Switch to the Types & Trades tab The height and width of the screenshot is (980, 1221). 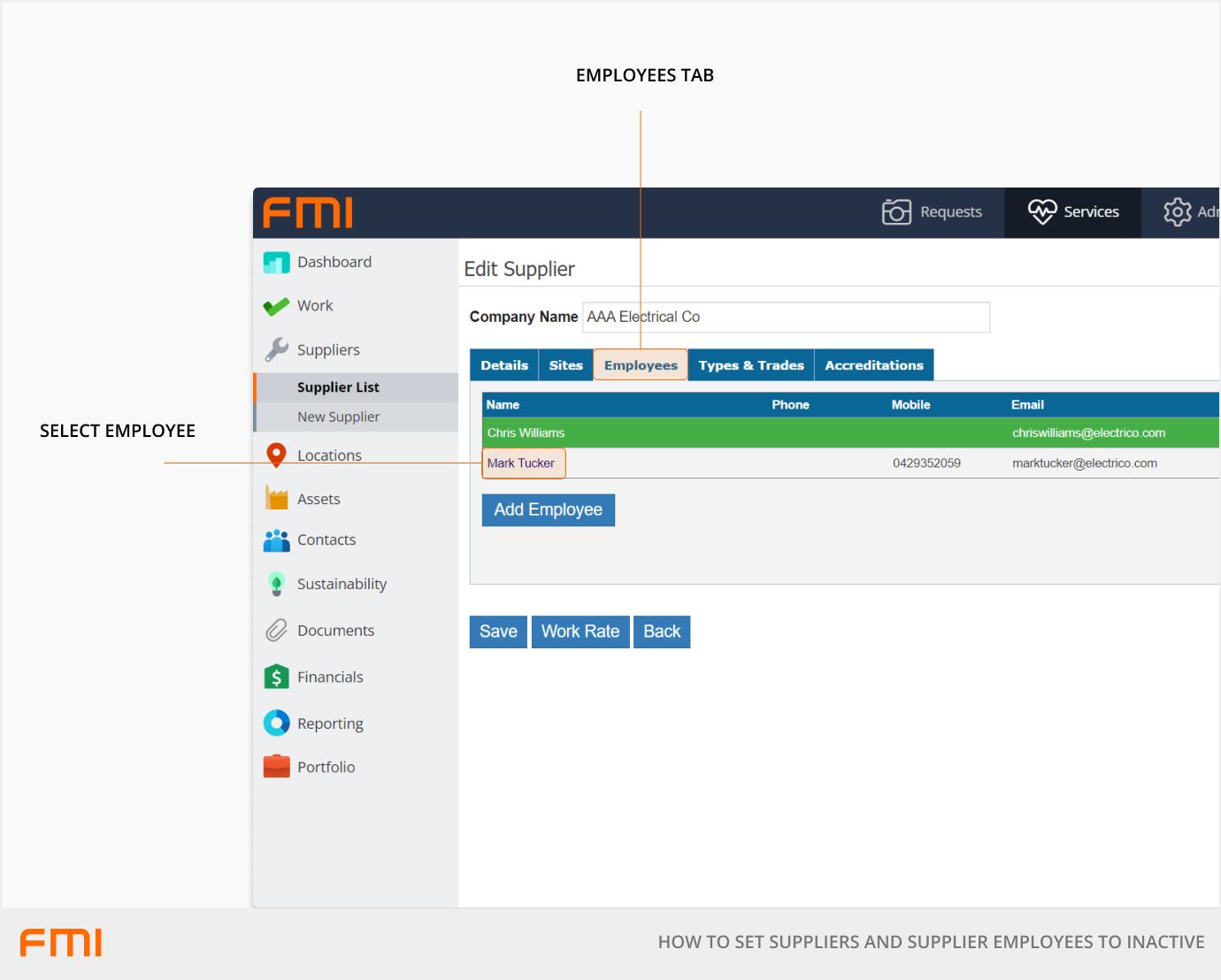(750, 365)
